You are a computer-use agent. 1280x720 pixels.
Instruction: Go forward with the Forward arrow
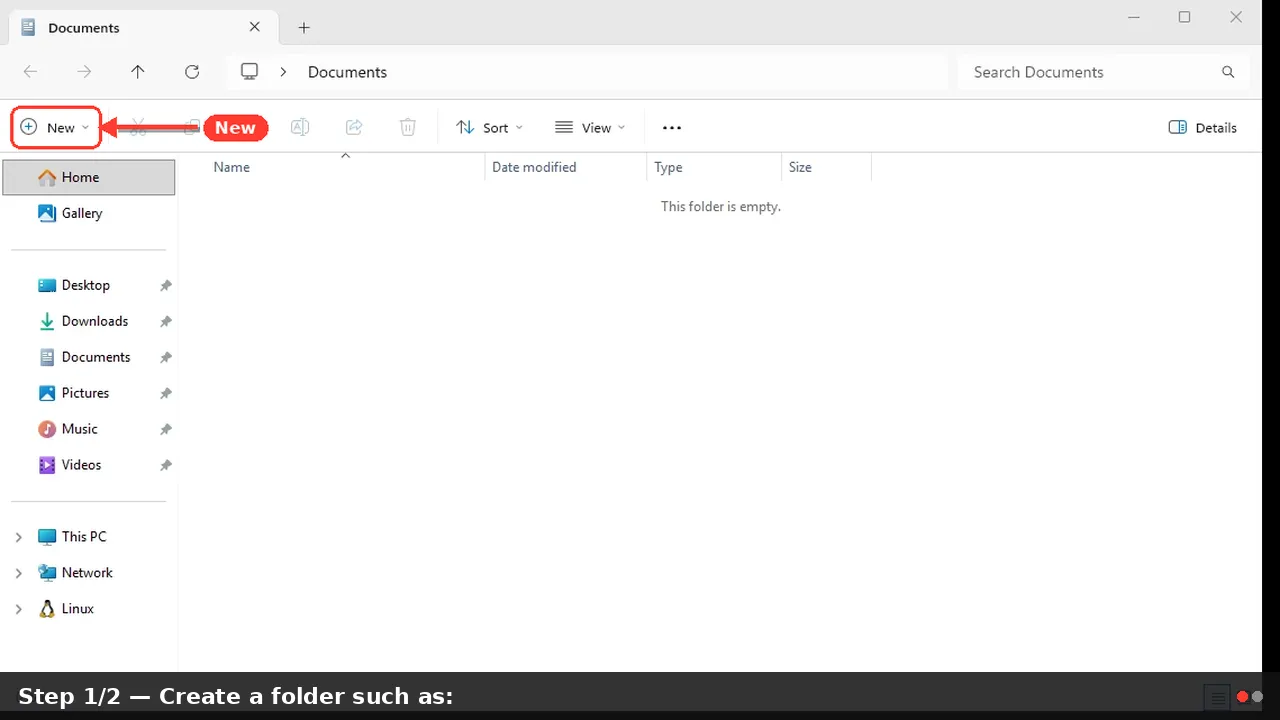pos(85,72)
